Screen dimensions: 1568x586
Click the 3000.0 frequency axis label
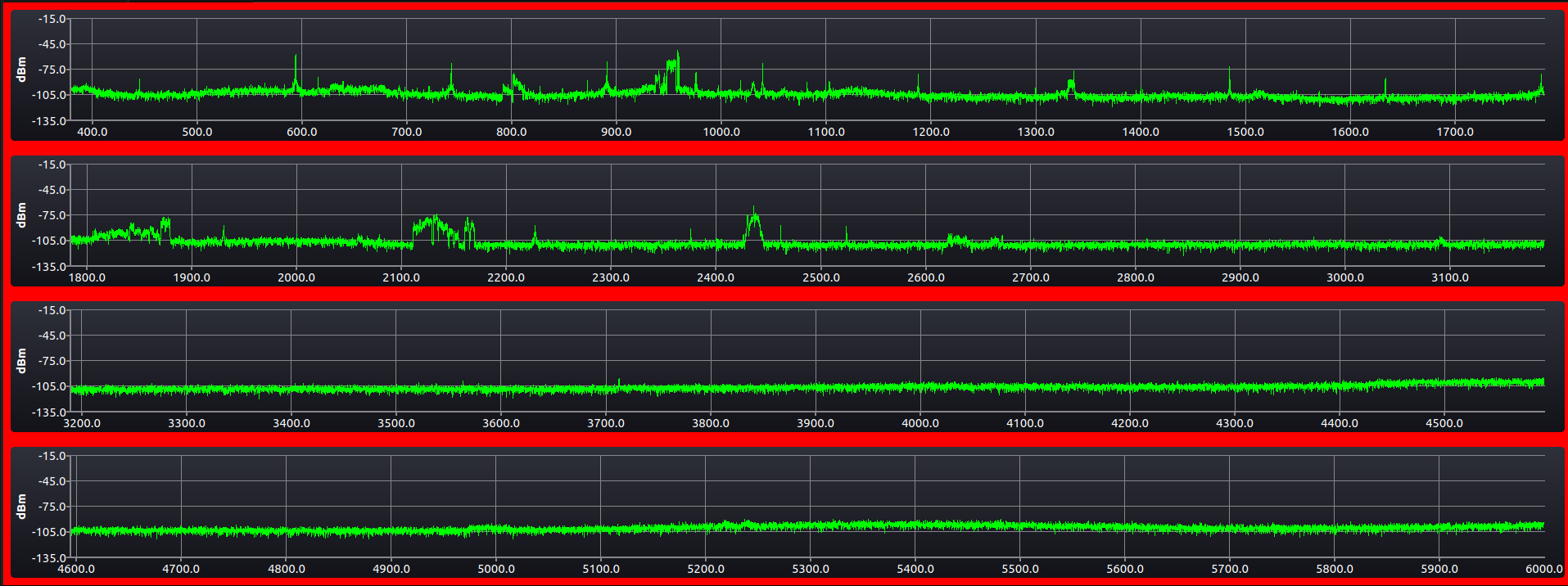click(x=1345, y=277)
